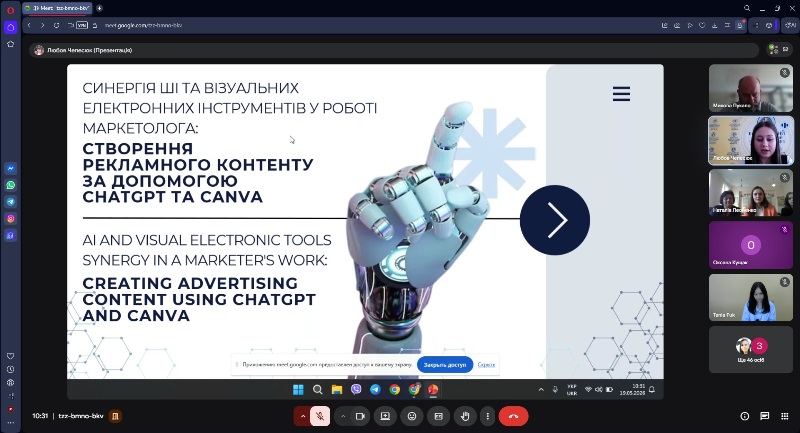Click the 'Скрыть' hide link
800x433 pixels.
pos(486,365)
